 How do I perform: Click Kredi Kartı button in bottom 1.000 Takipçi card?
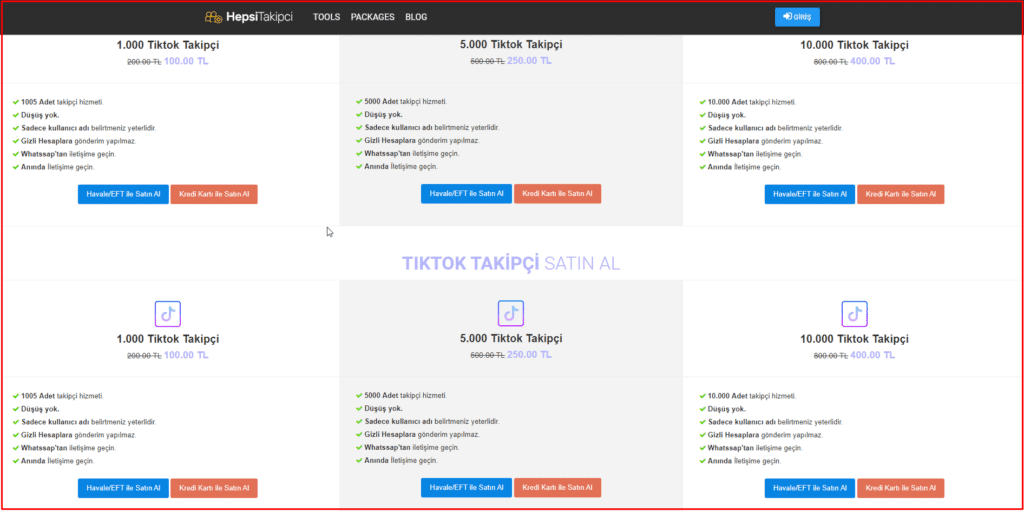coord(214,488)
